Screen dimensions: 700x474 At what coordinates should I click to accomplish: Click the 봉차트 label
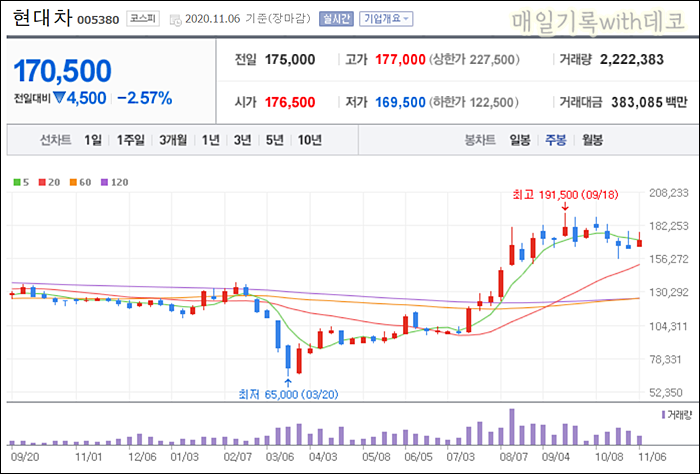(480, 140)
